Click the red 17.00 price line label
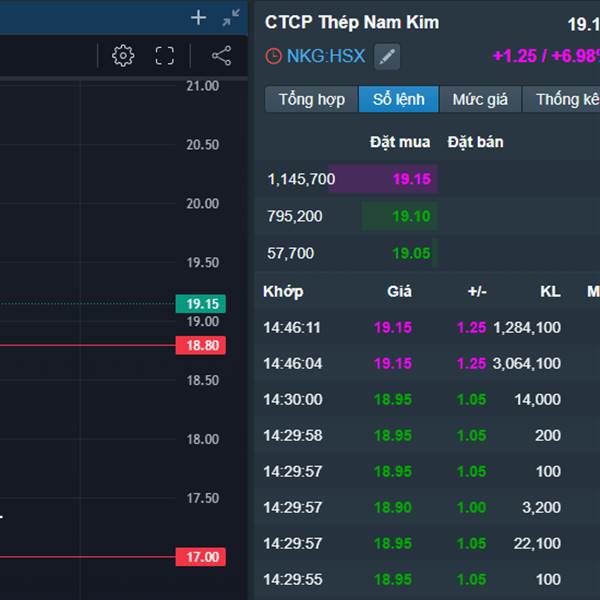Image resolution: width=600 pixels, height=600 pixels. click(201, 557)
